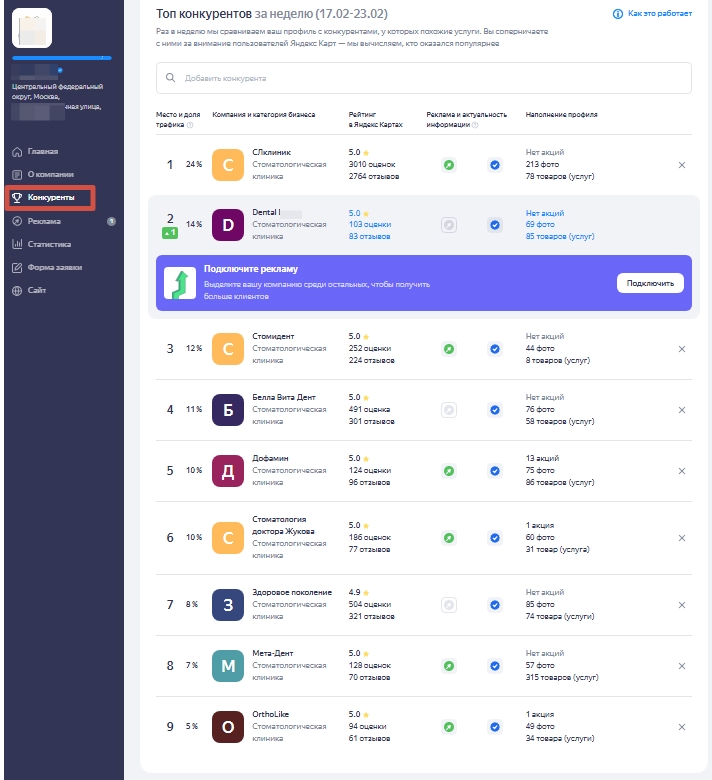712x780 pixels.
Task: Click the Подключить advertising button
Action: coord(650,283)
